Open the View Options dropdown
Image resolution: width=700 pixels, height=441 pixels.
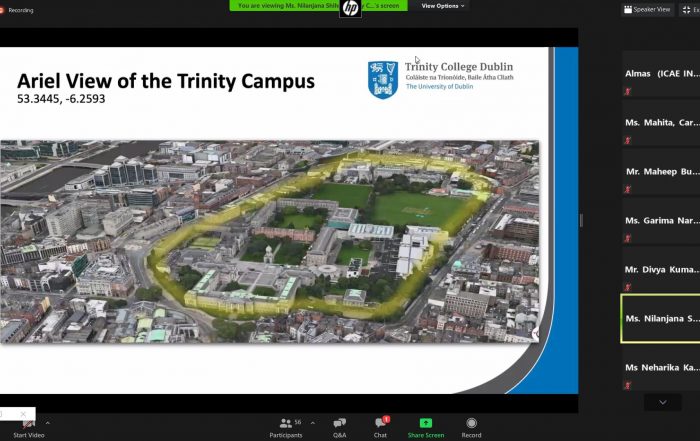(443, 6)
